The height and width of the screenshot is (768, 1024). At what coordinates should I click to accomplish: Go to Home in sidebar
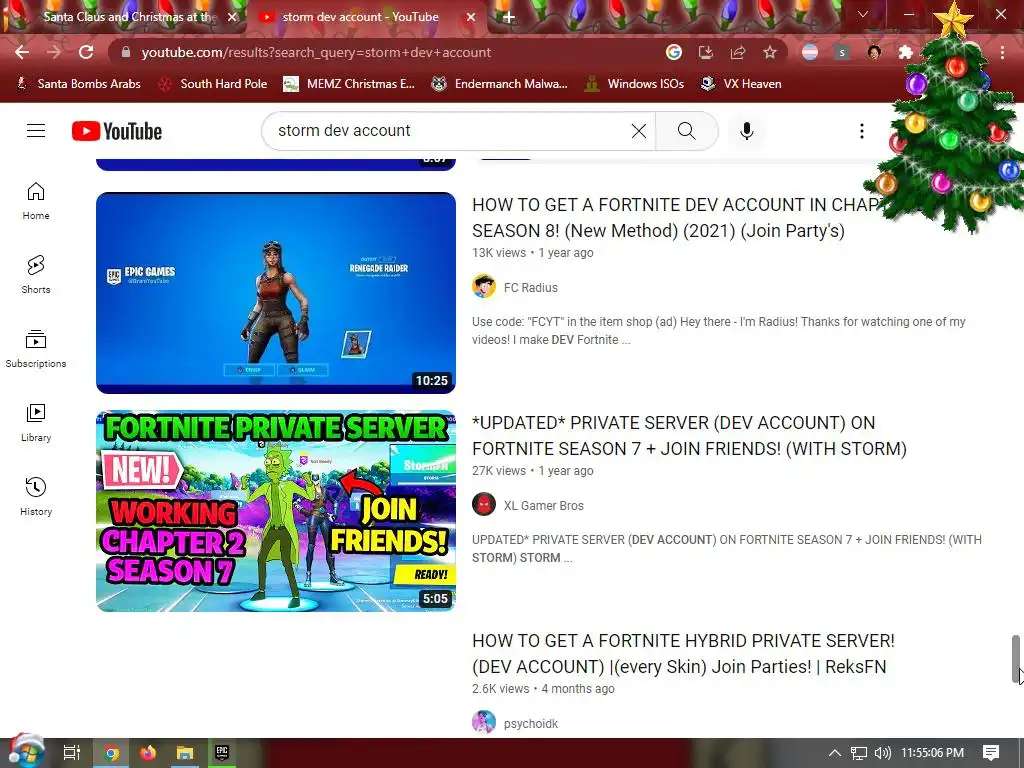point(36,201)
